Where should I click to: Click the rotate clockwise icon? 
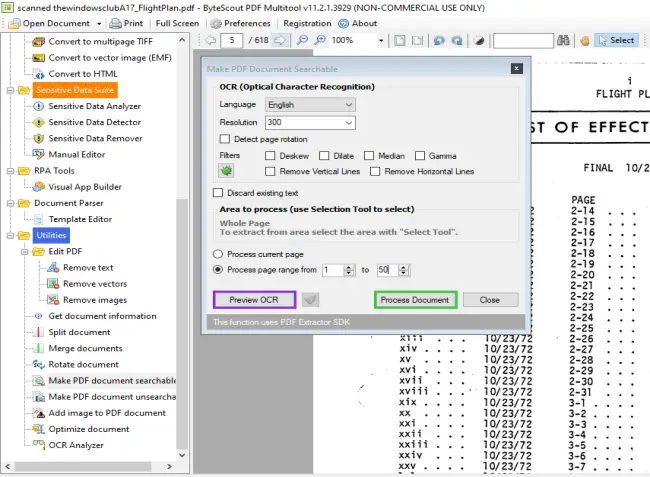(457, 40)
